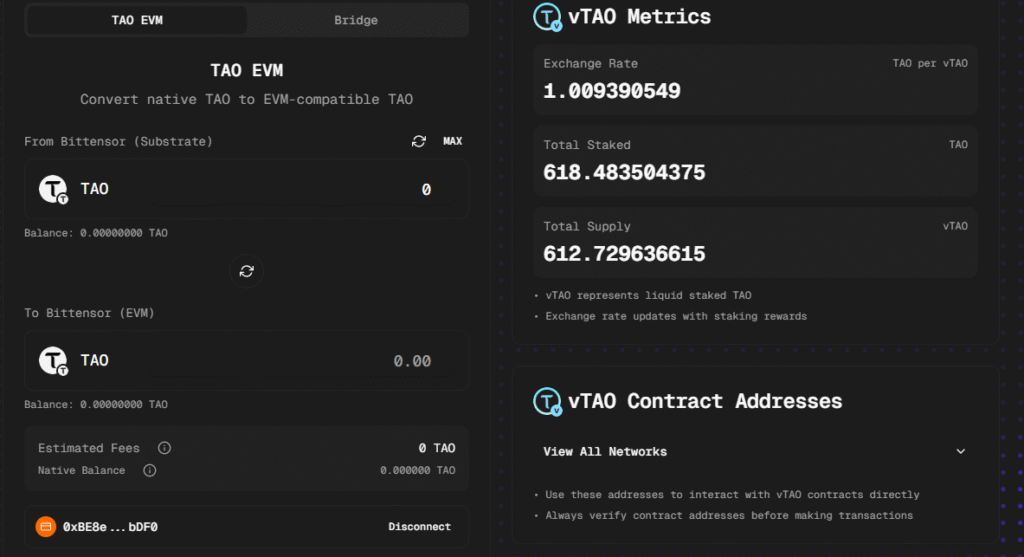The width and height of the screenshot is (1024, 557).
Task: Switch to the Bridge tab
Action: pos(356,20)
